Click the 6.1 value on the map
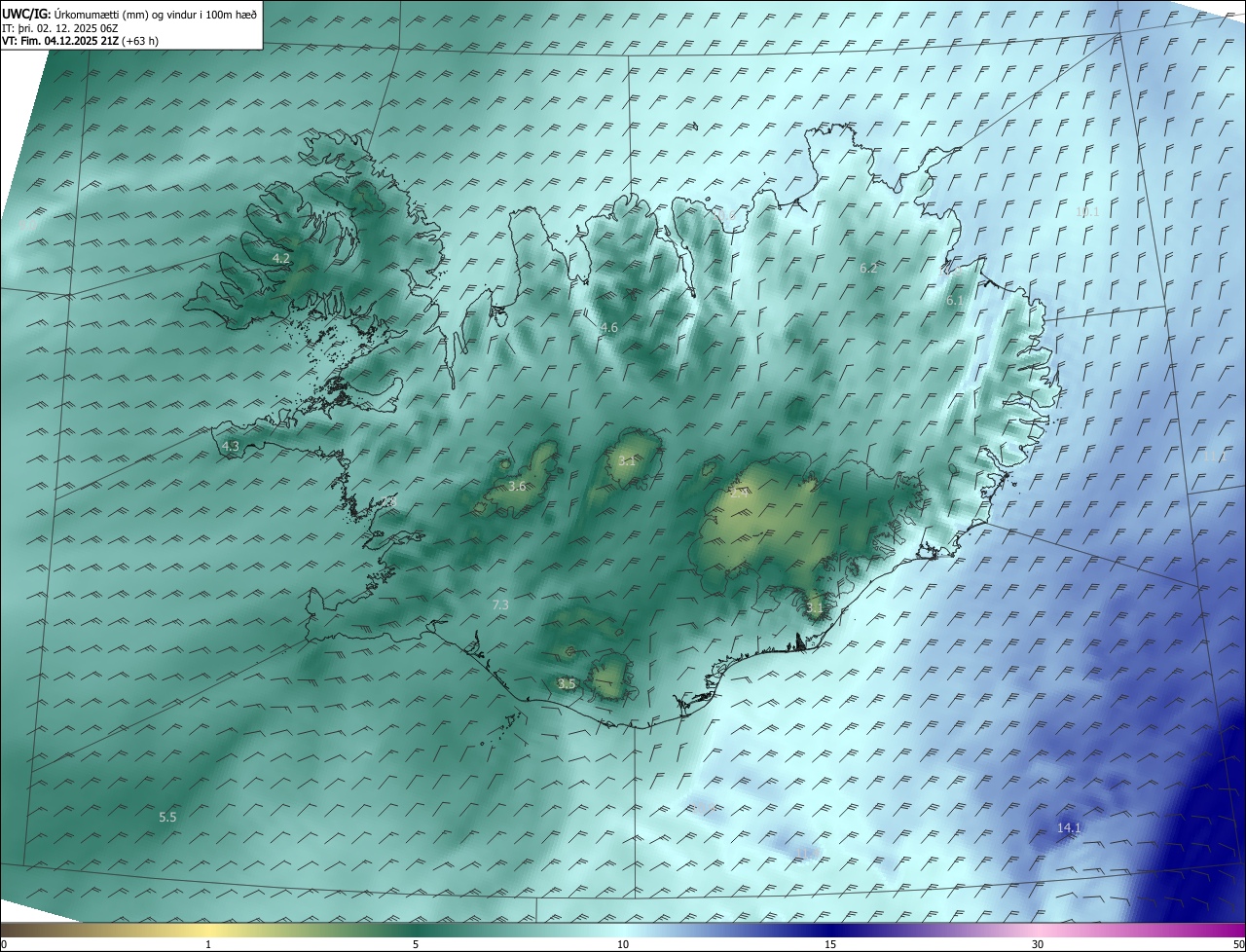The image size is (1246, 952). coord(955,301)
